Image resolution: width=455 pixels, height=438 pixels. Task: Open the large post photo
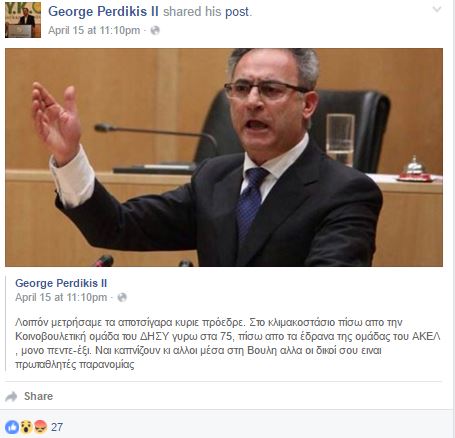[x=224, y=157]
